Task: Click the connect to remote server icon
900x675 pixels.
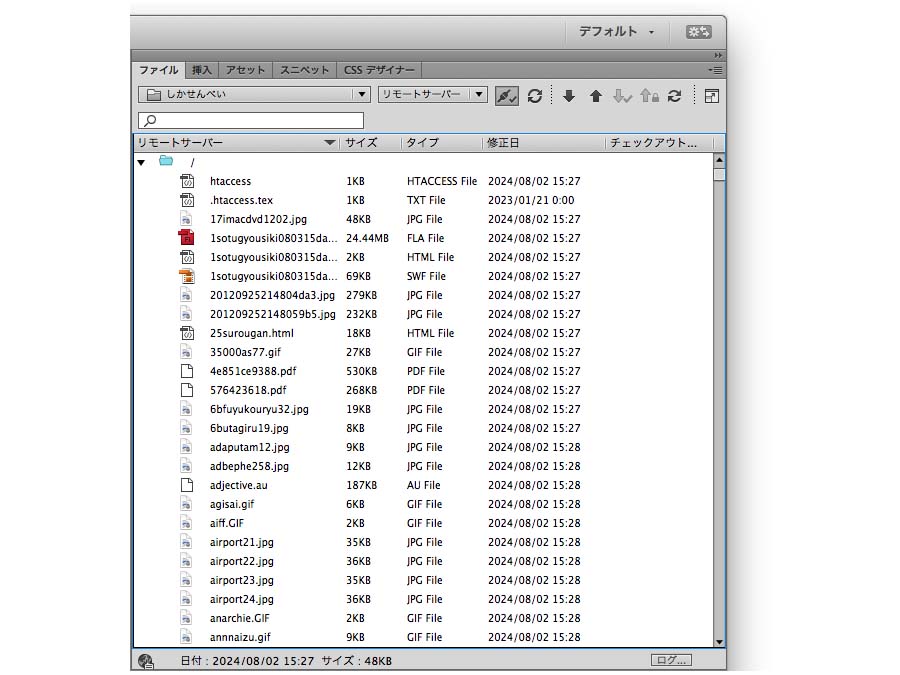Action: click(507, 96)
